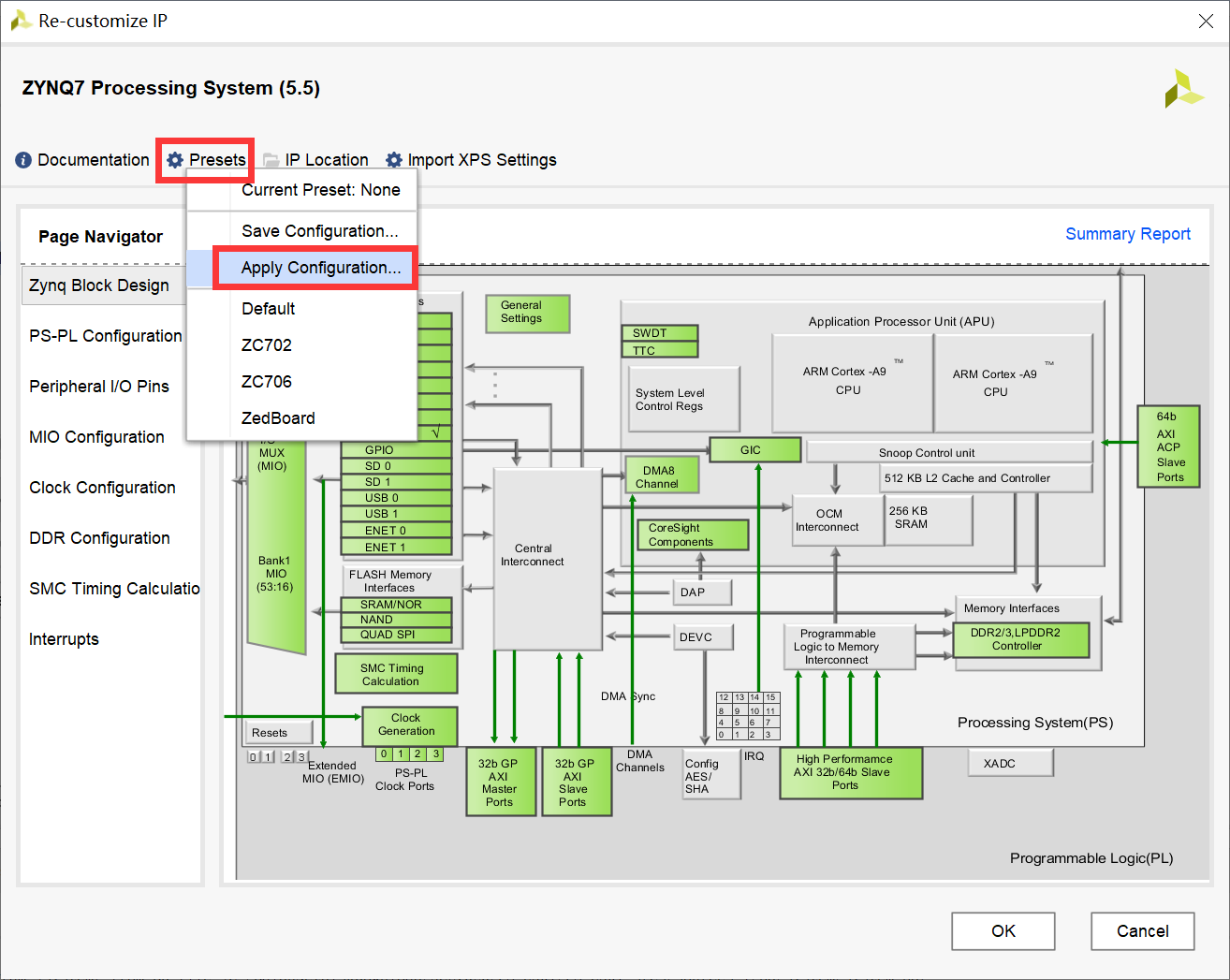This screenshot has height=980, width=1230.
Task: Click the 512 KB L2 Cache block
Action: (x=986, y=478)
